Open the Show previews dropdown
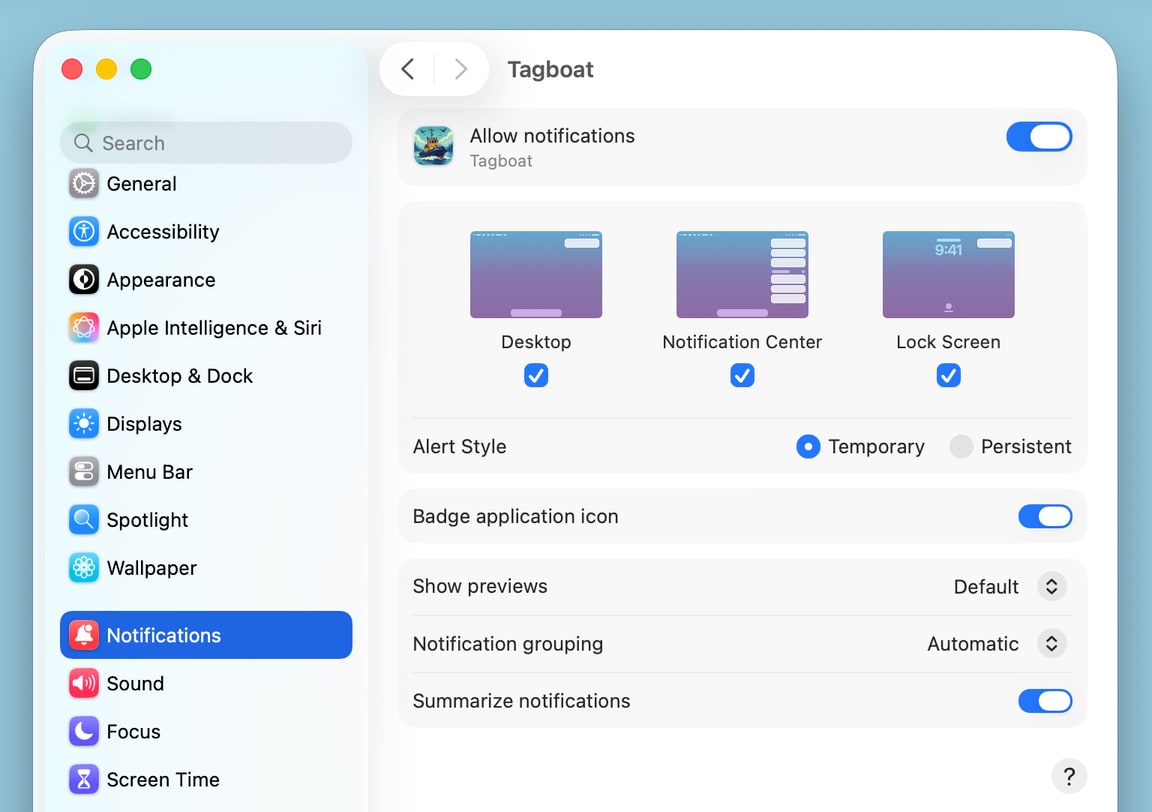1152x812 pixels. (x=1051, y=587)
